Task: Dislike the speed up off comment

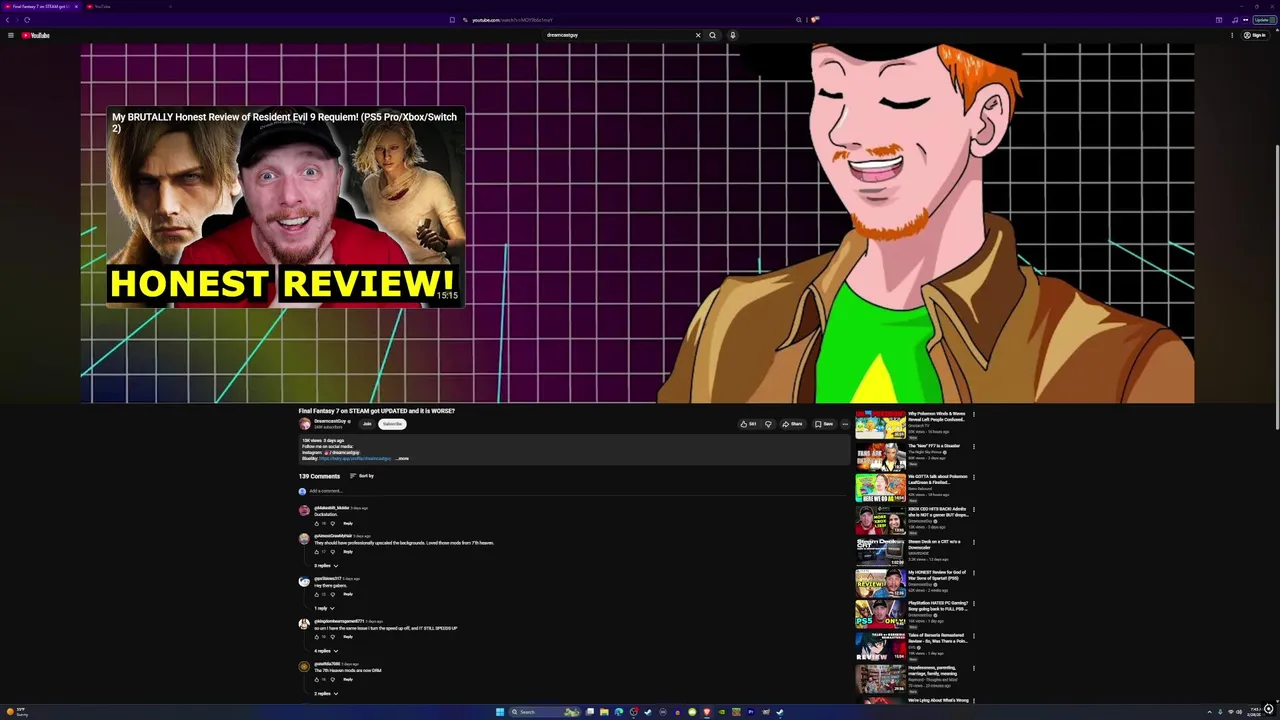Action: point(333,636)
